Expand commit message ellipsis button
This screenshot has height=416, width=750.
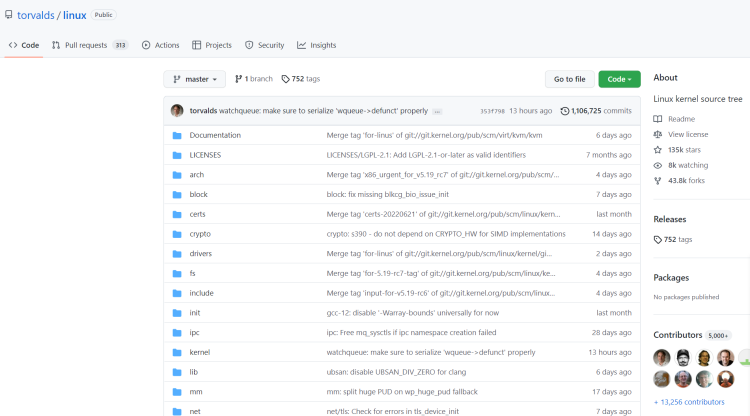pyautogui.click(x=437, y=111)
